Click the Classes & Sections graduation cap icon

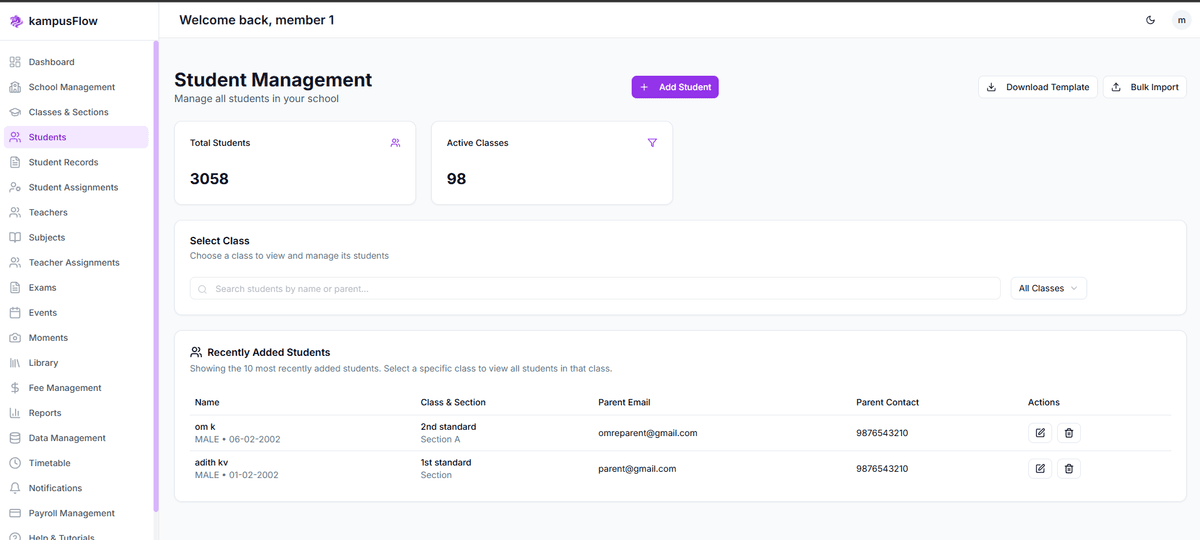coord(15,112)
